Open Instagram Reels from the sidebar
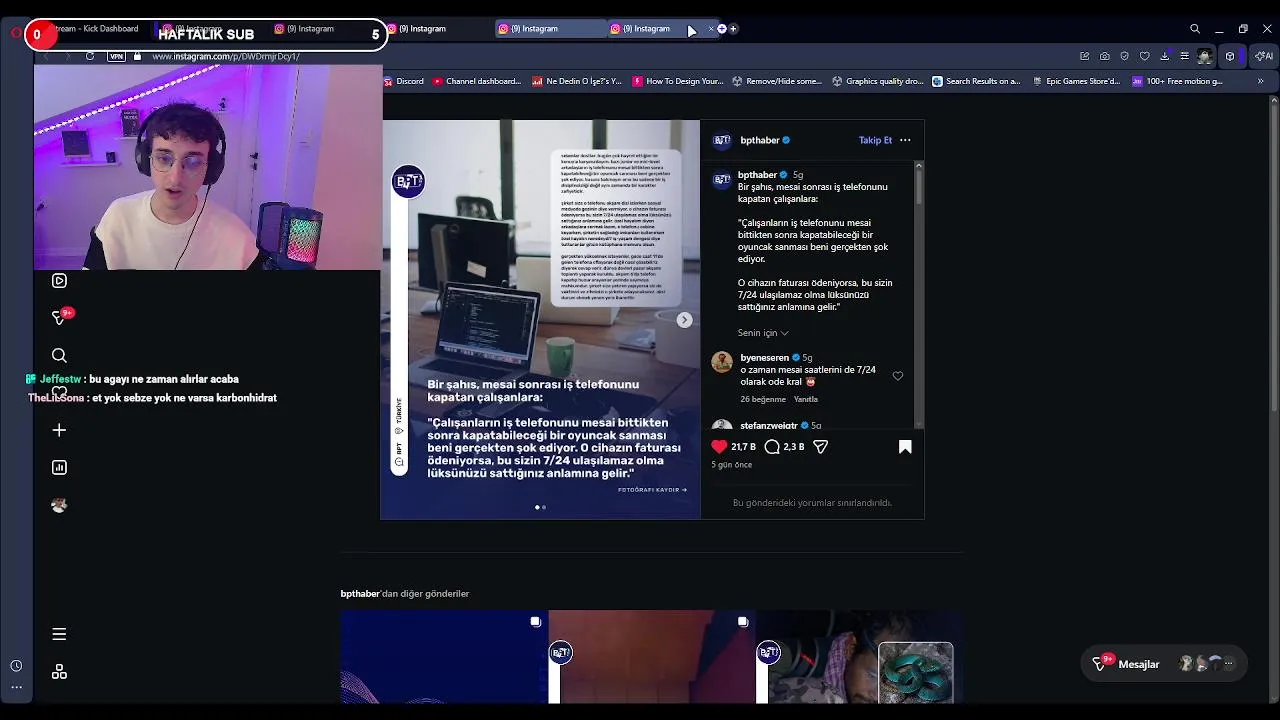The width and height of the screenshot is (1280, 720). 59,281
